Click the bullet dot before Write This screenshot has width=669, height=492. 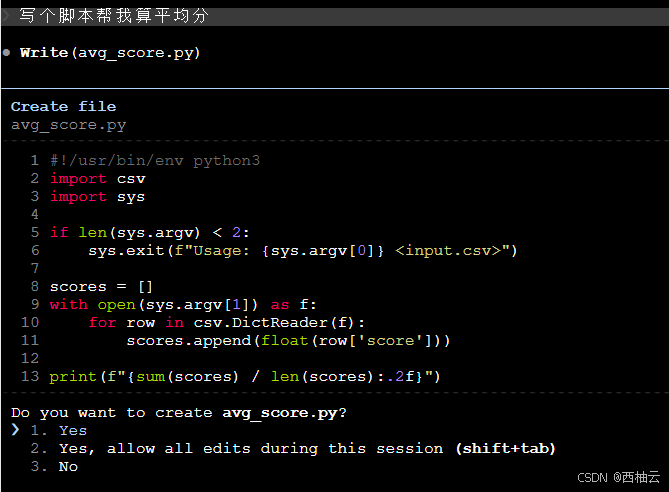point(6,53)
